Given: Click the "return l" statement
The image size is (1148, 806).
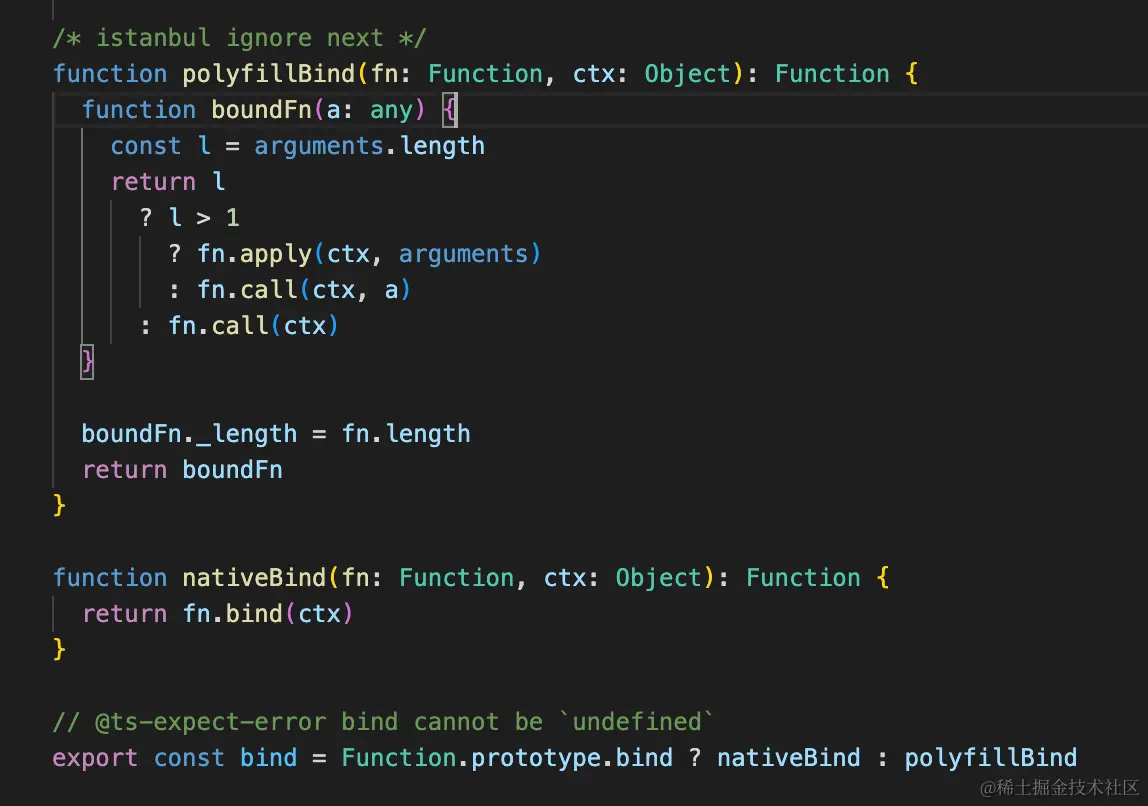Looking at the screenshot, I should point(168,182).
